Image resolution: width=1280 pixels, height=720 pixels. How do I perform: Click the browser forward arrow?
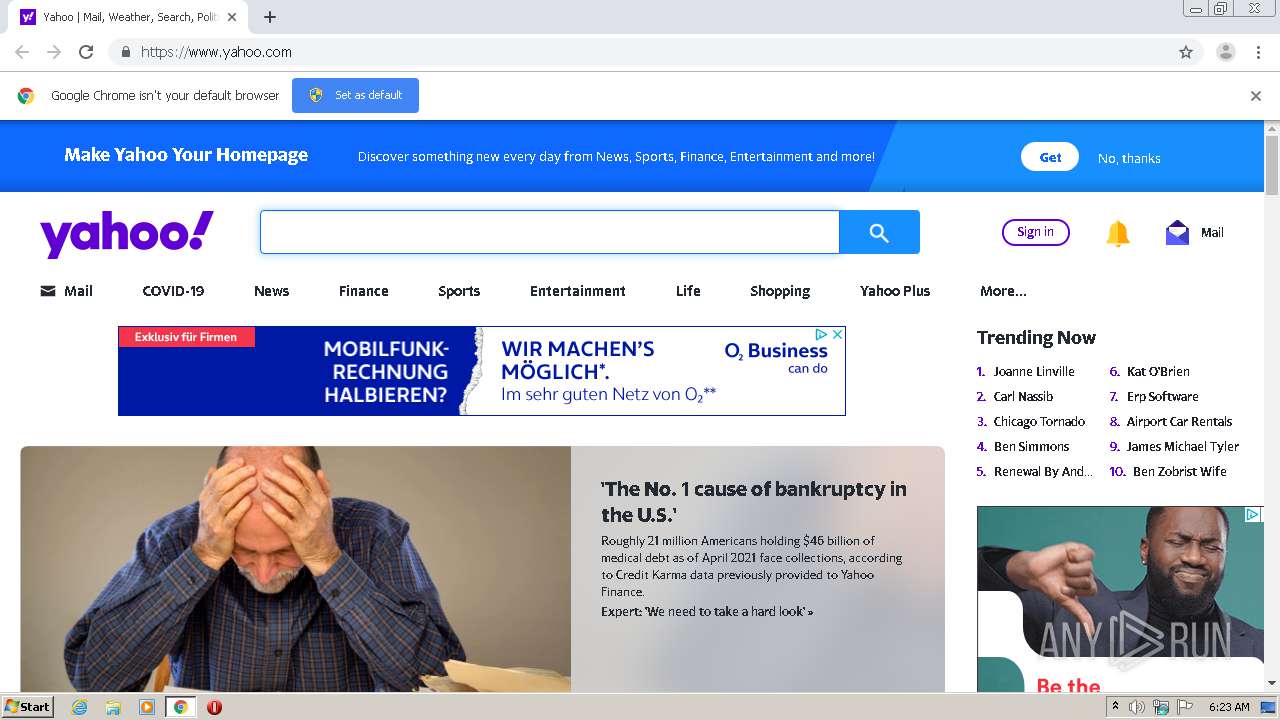(x=54, y=52)
